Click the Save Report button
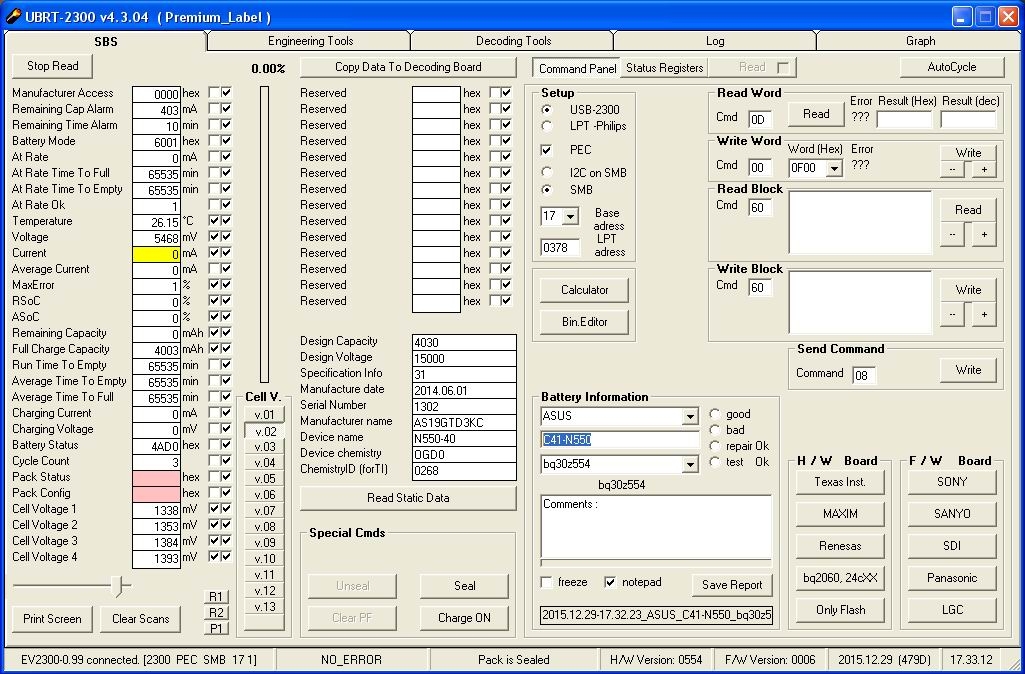This screenshot has width=1025, height=674. click(732, 585)
